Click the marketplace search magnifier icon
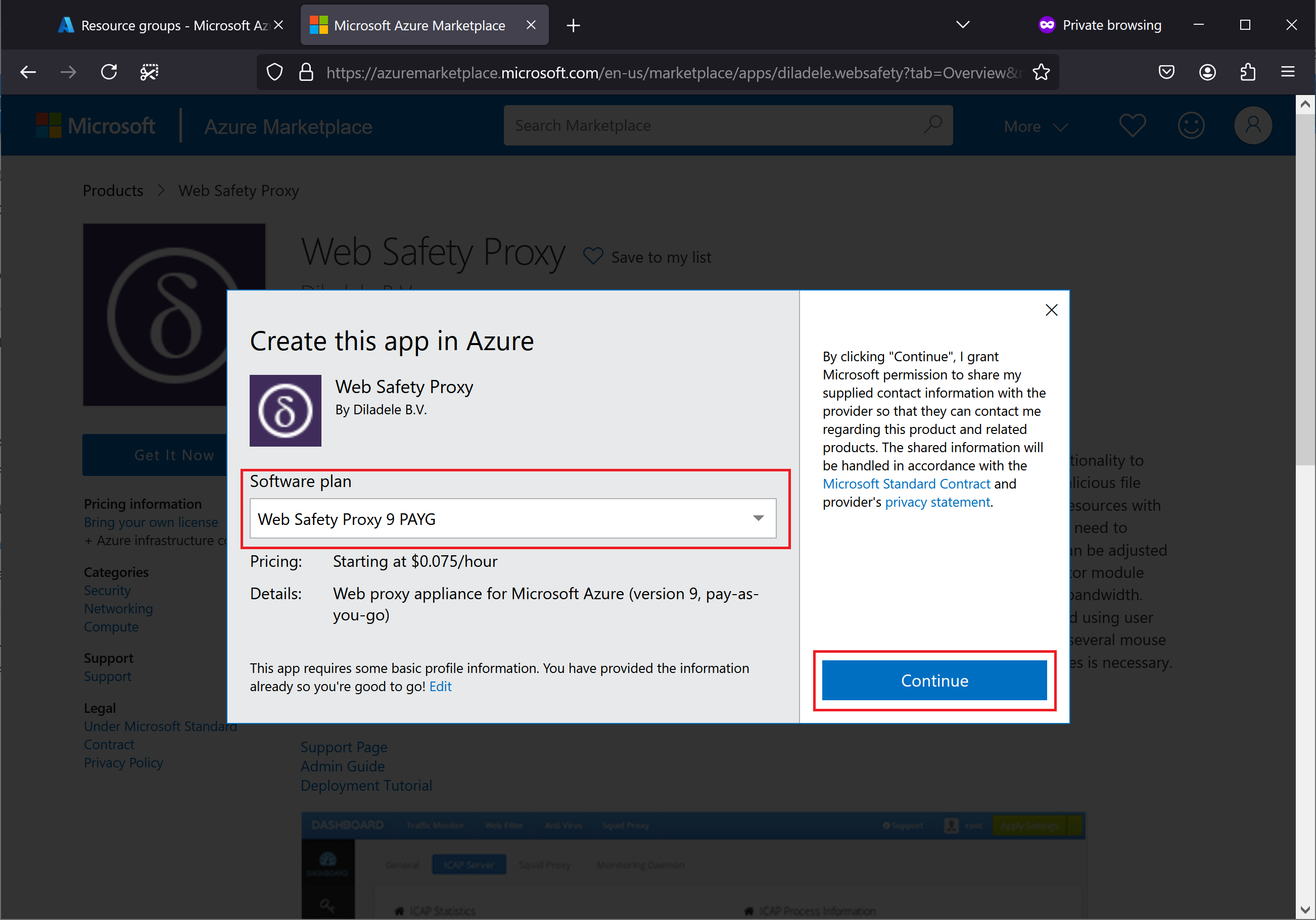This screenshot has height=920, width=1316. (x=933, y=124)
